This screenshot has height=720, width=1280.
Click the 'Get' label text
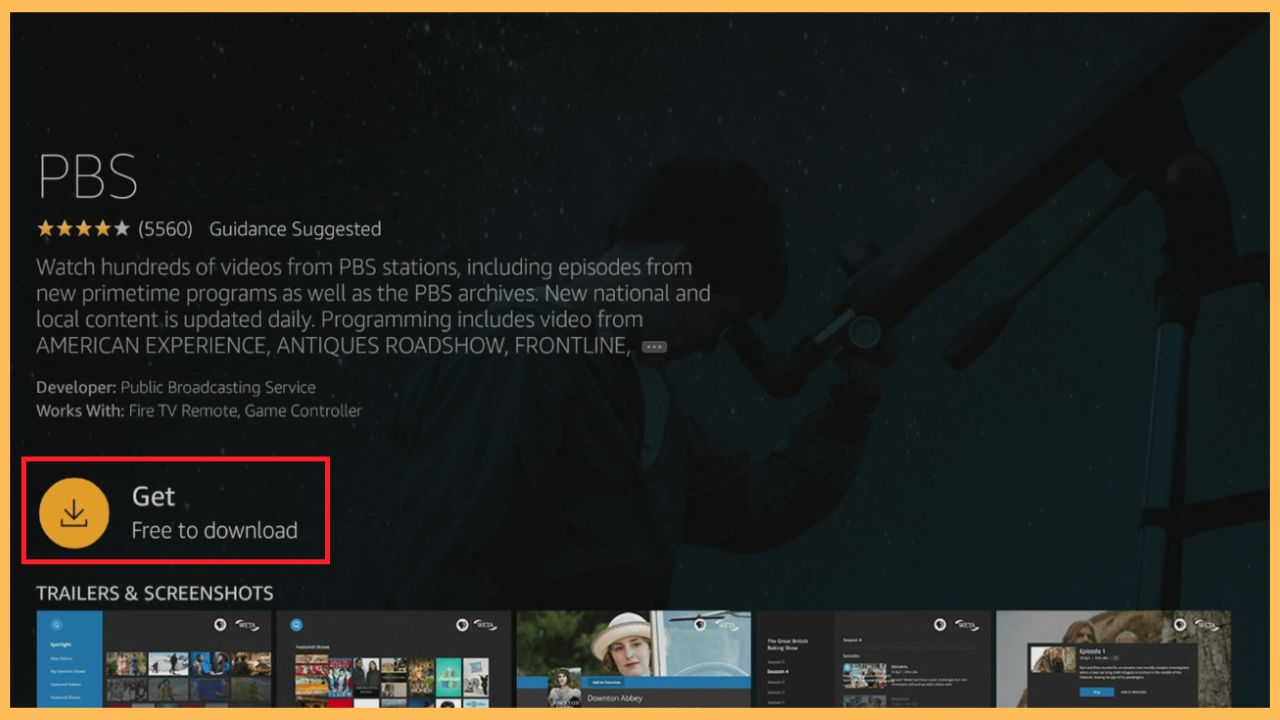pos(153,496)
